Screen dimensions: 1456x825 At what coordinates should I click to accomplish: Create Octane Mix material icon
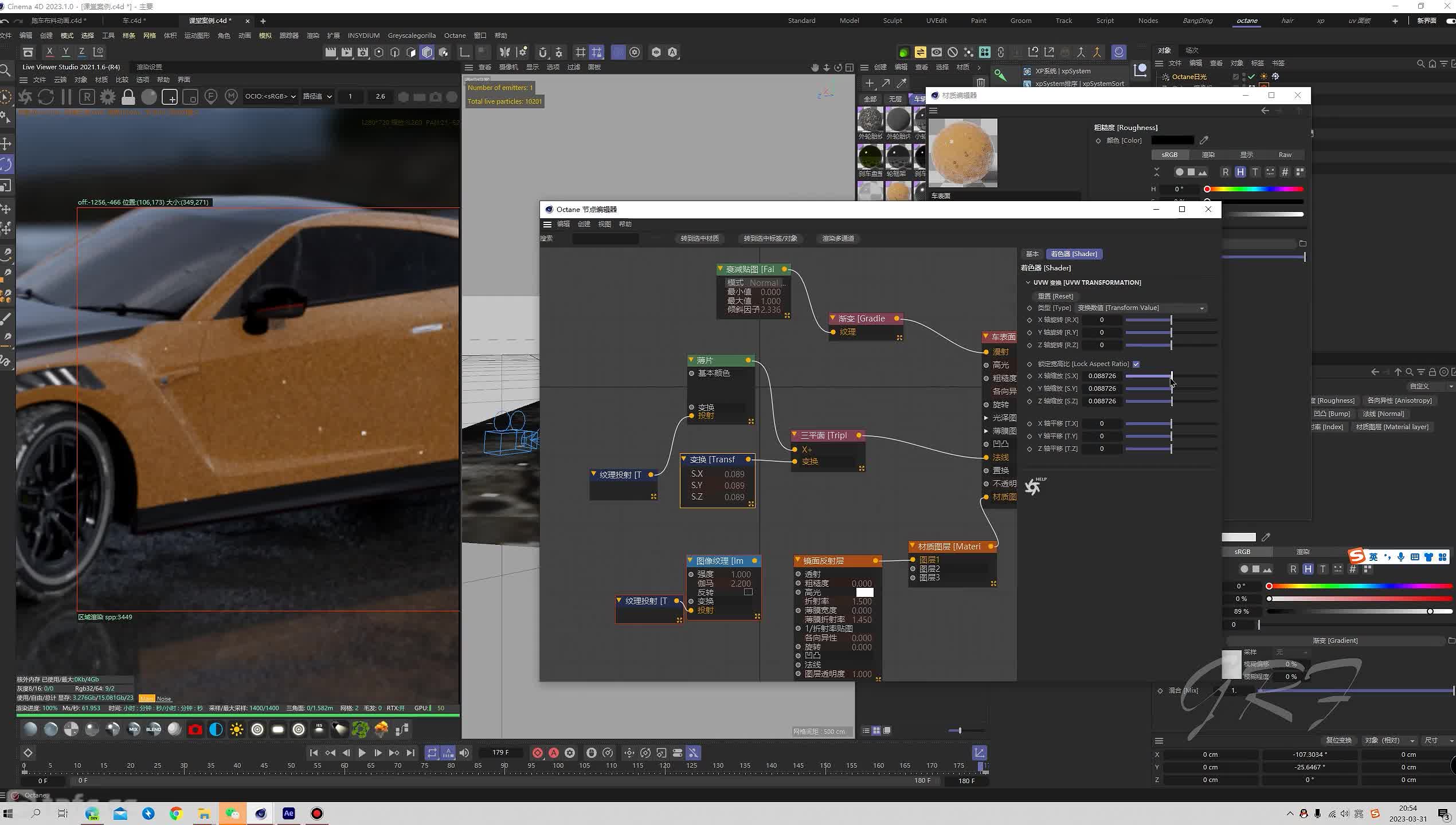click(134, 729)
